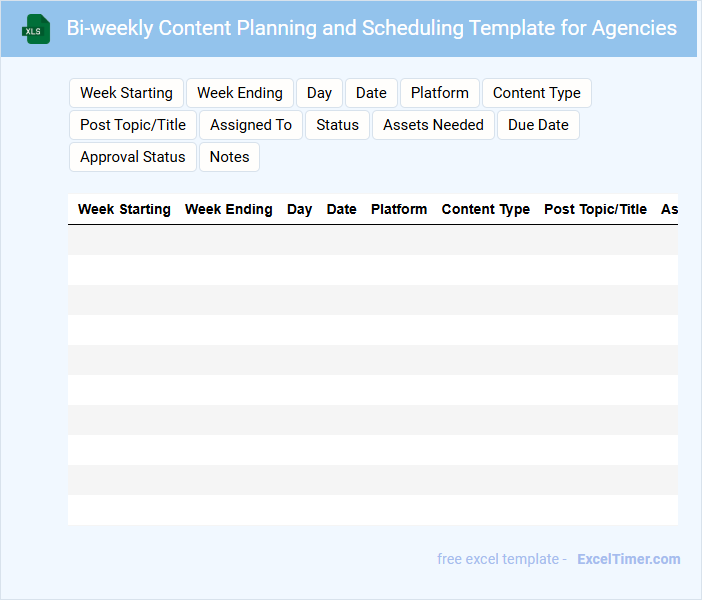This screenshot has height=600, width=702.
Task: Select the Week Ending tag
Action: 240,93
